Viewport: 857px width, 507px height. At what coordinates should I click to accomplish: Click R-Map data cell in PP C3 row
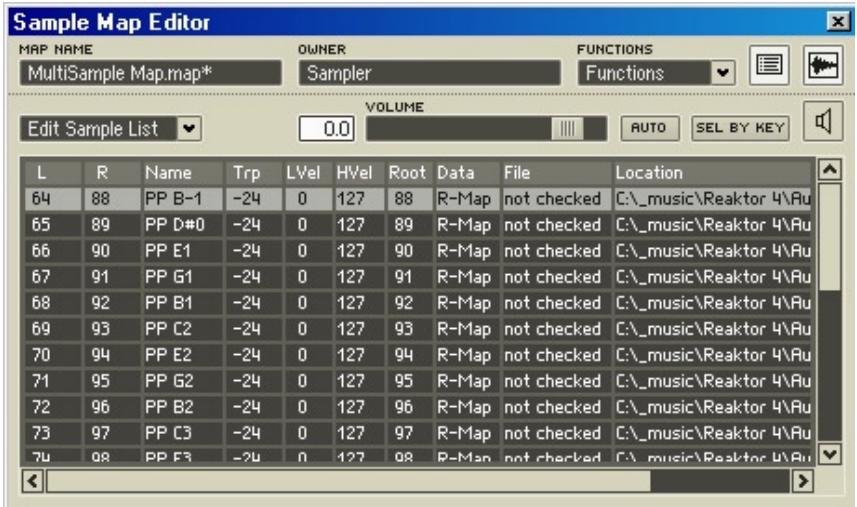(467, 433)
